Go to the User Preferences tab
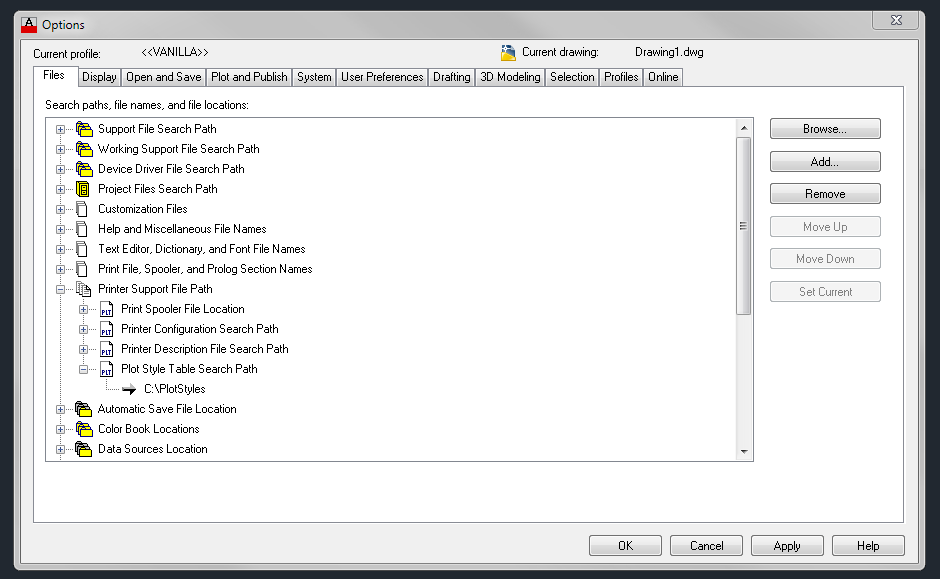 381,77
